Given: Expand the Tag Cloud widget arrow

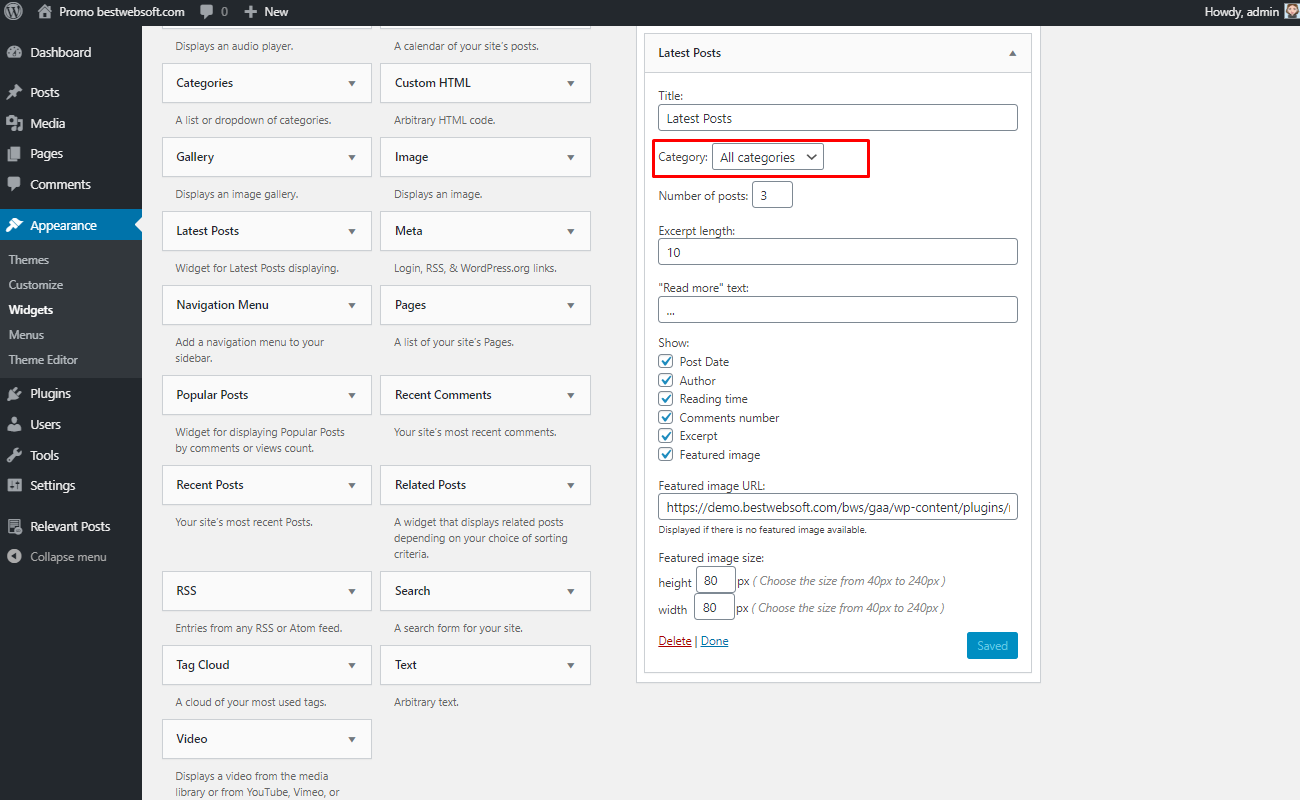Looking at the screenshot, I should pos(352,665).
